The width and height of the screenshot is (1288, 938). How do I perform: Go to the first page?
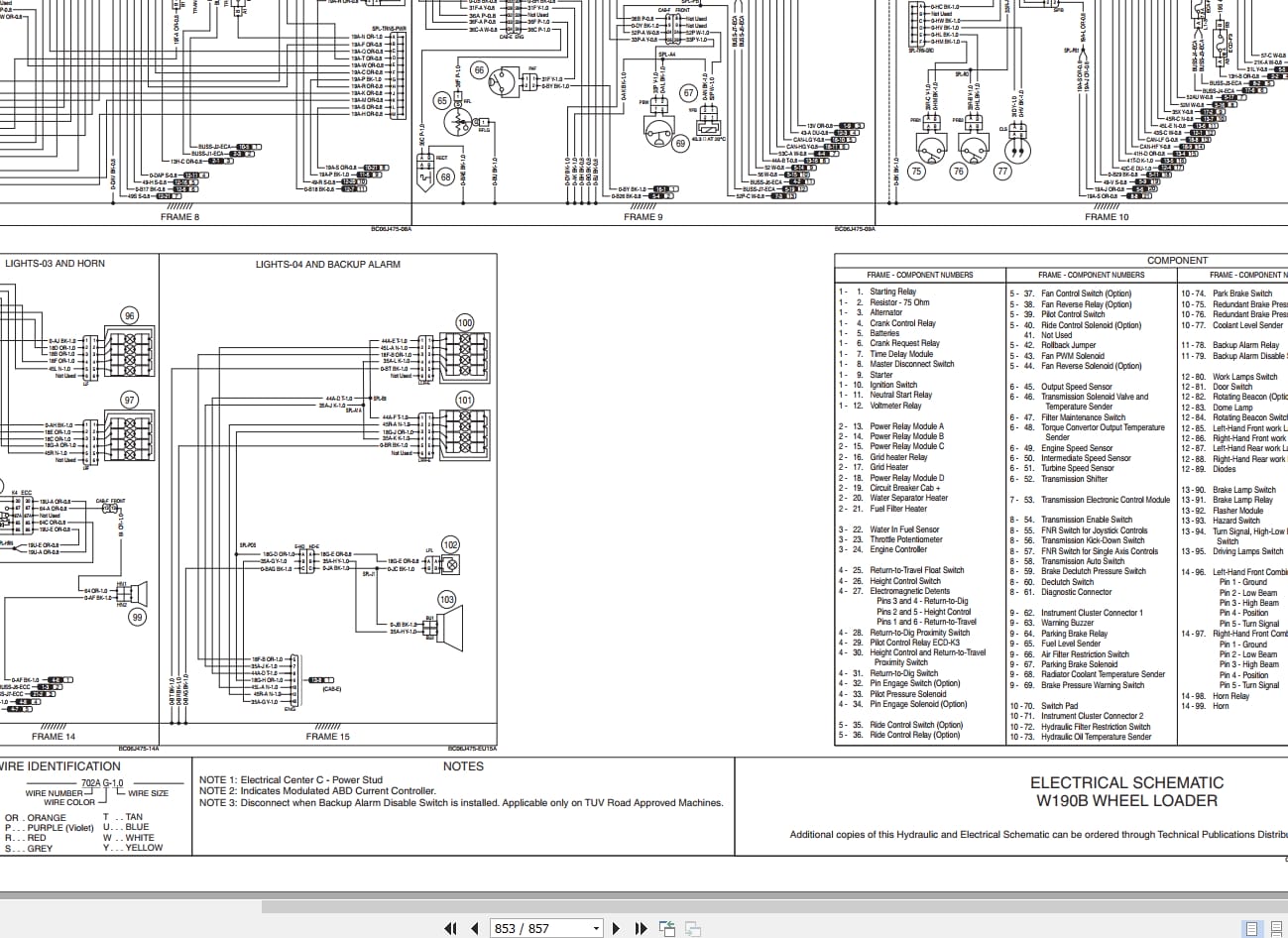(x=450, y=928)
